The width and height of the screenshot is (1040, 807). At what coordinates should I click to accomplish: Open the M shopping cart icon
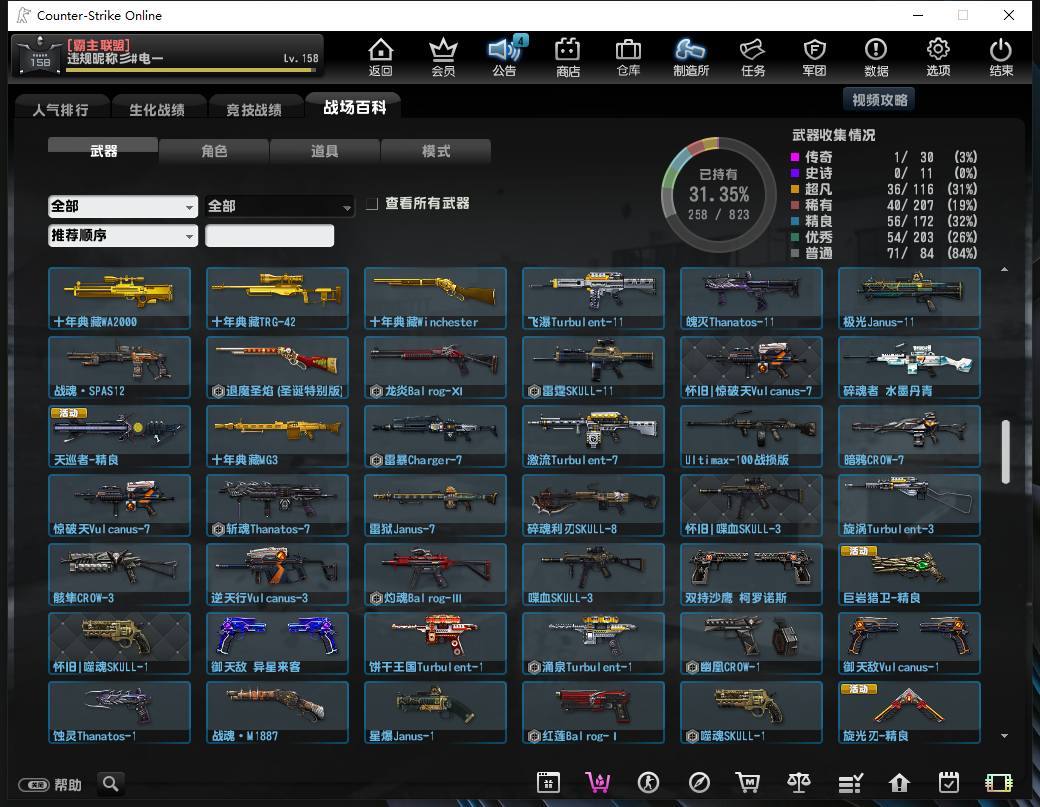pos(748,783)
